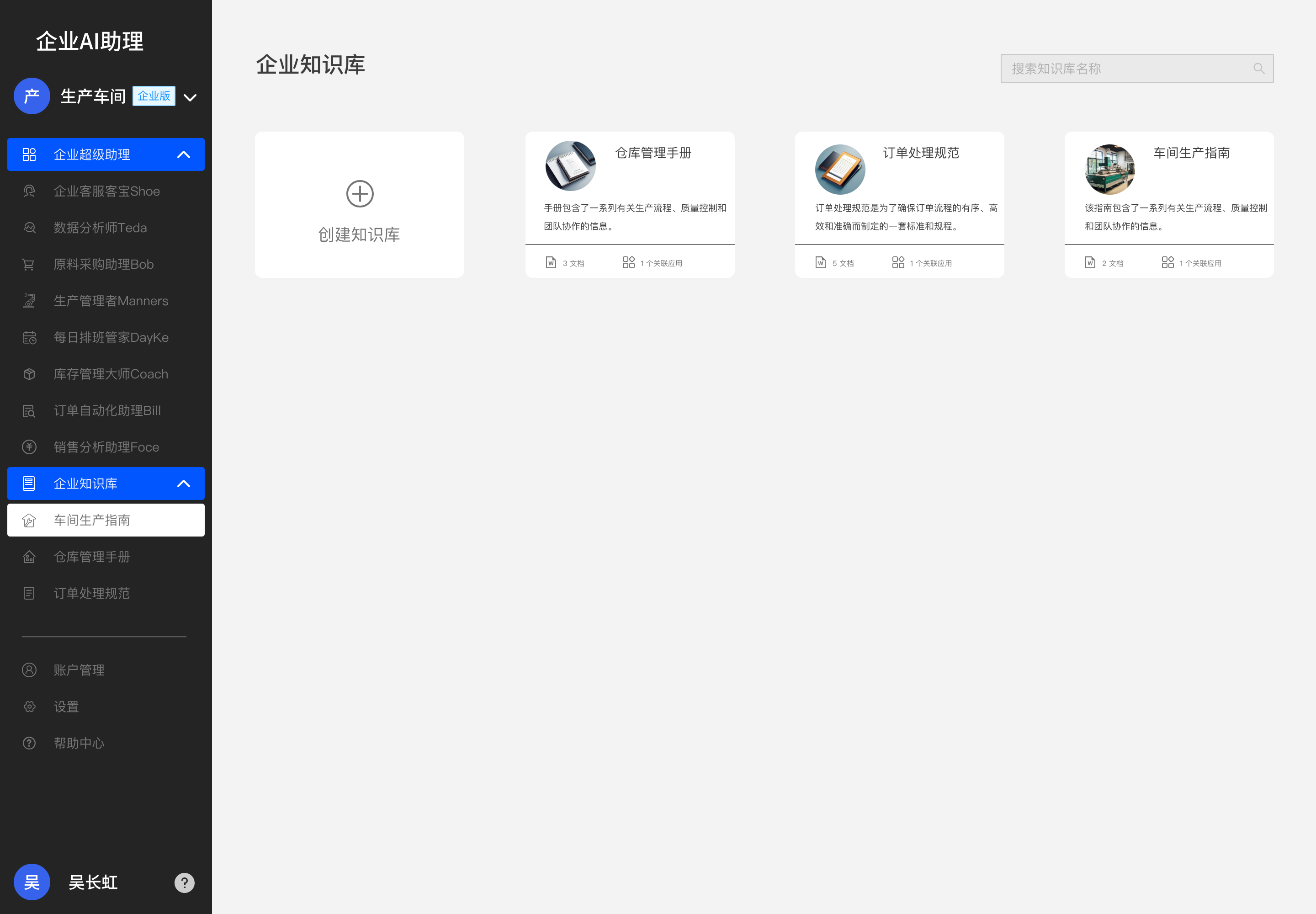Open the 设置 page
1316x914 pixels.
click(66, 706)
